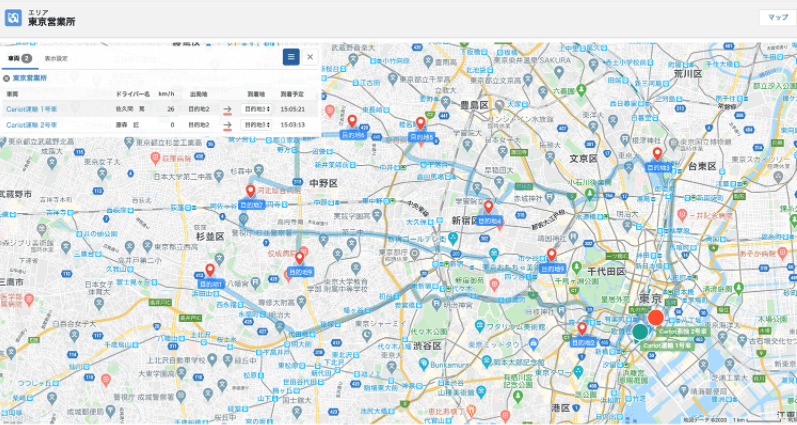This screenshot has height=425, width=797.
Task: Click the destination pin labeled 目的地1 near 浜田山
Action: pos(210,270)
